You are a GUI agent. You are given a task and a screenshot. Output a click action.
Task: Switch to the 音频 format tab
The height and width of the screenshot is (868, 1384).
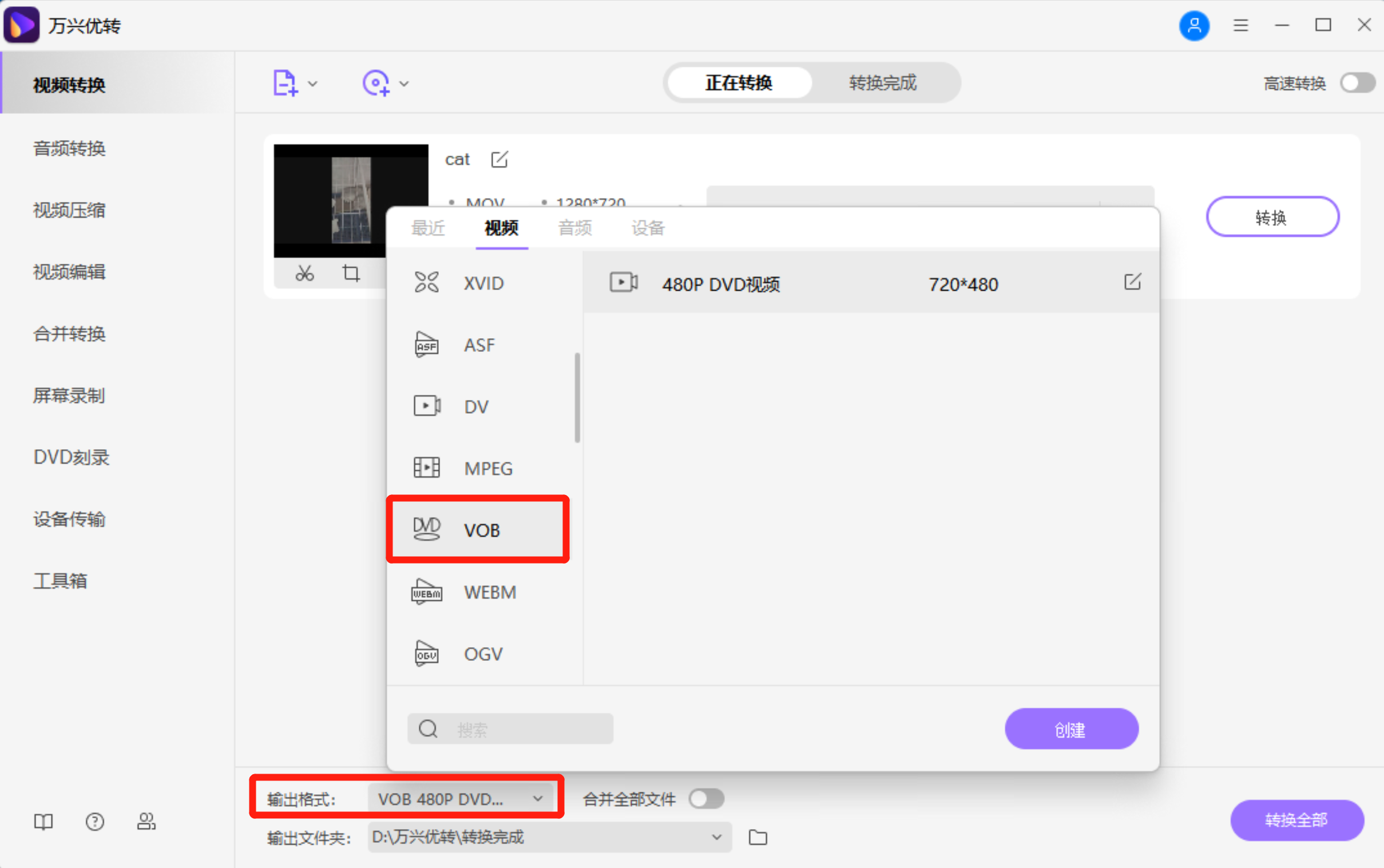574,228
